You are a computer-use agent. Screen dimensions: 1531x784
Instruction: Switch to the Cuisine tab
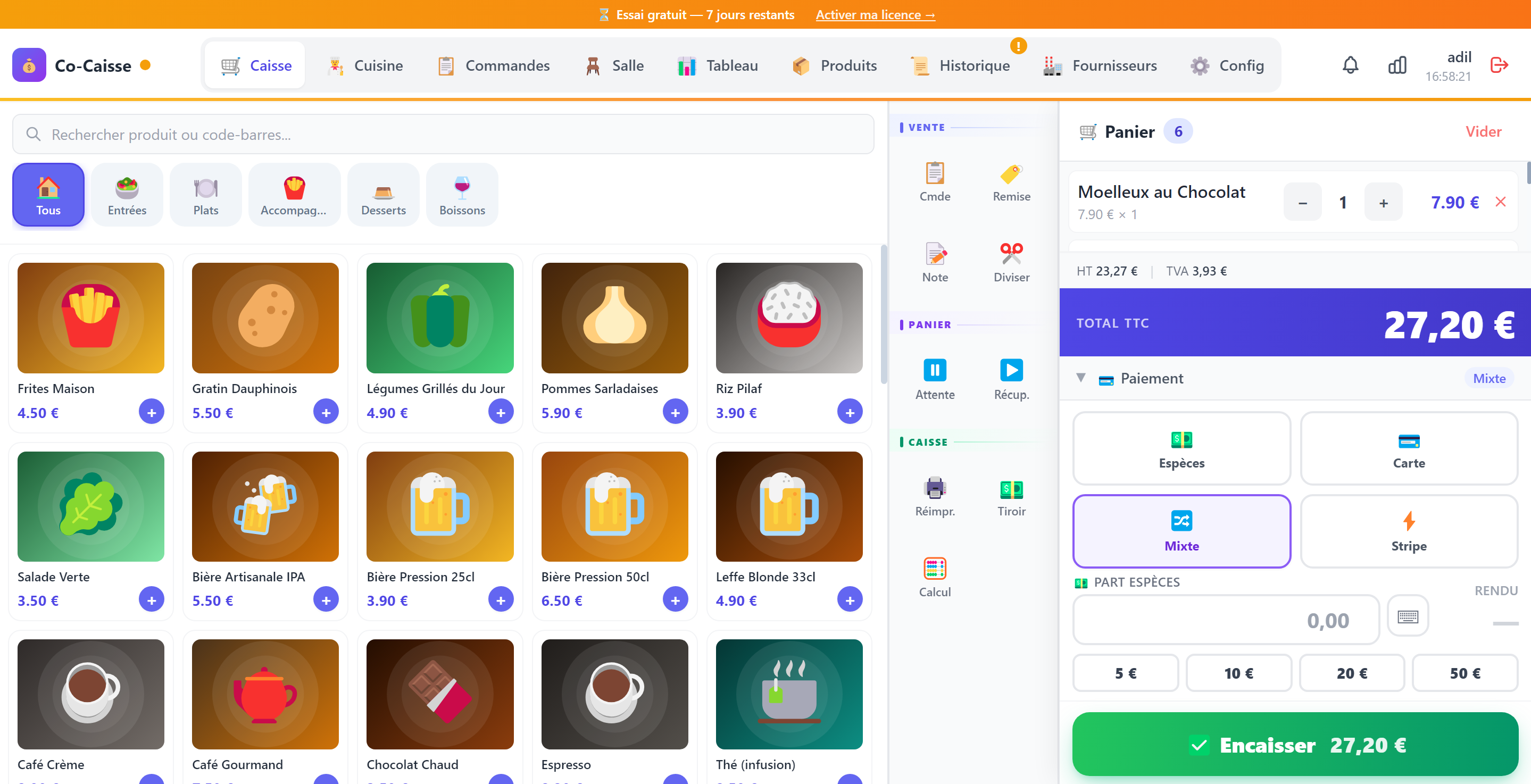(365, 65)
